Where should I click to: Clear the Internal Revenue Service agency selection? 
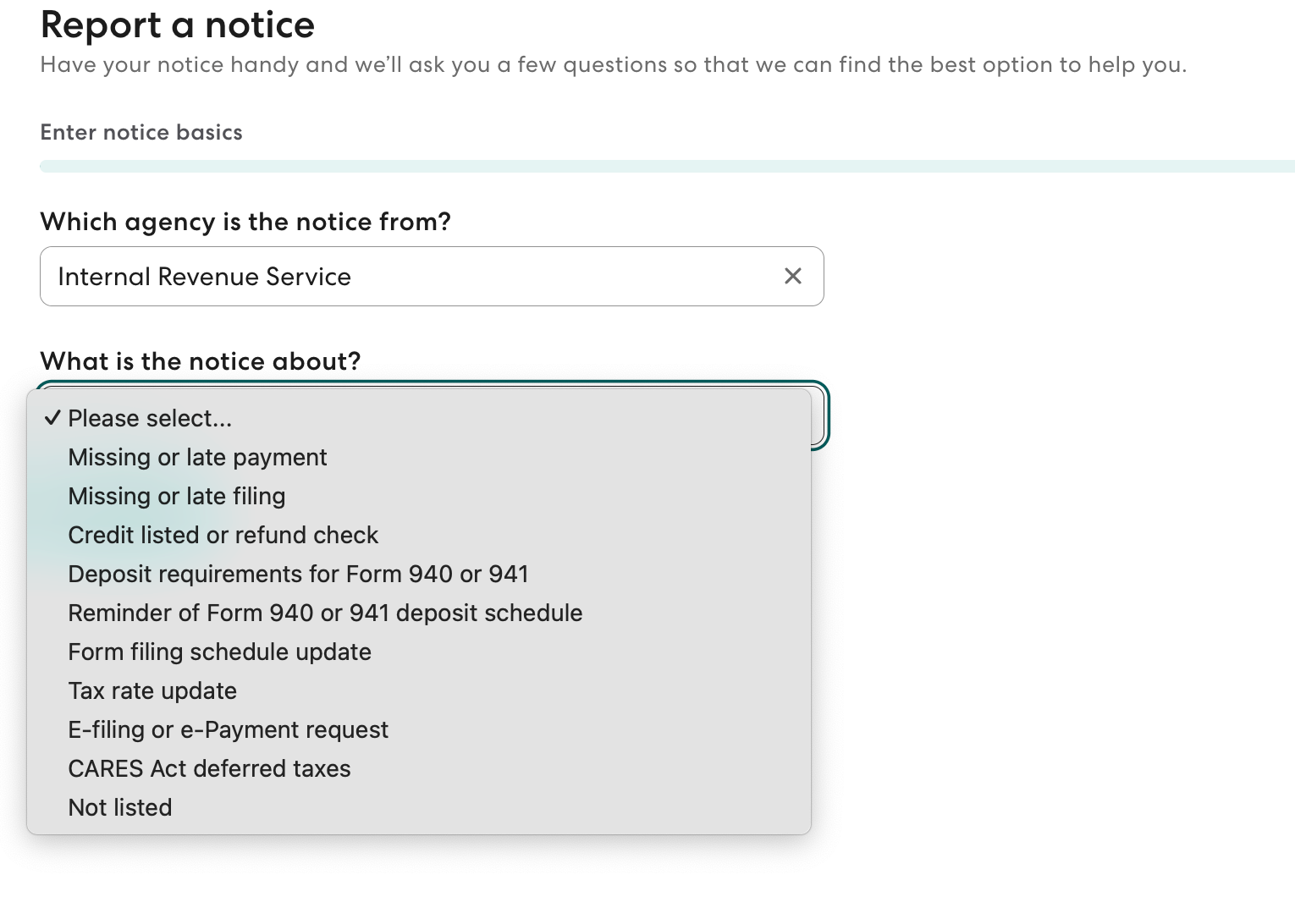(793, 276)
